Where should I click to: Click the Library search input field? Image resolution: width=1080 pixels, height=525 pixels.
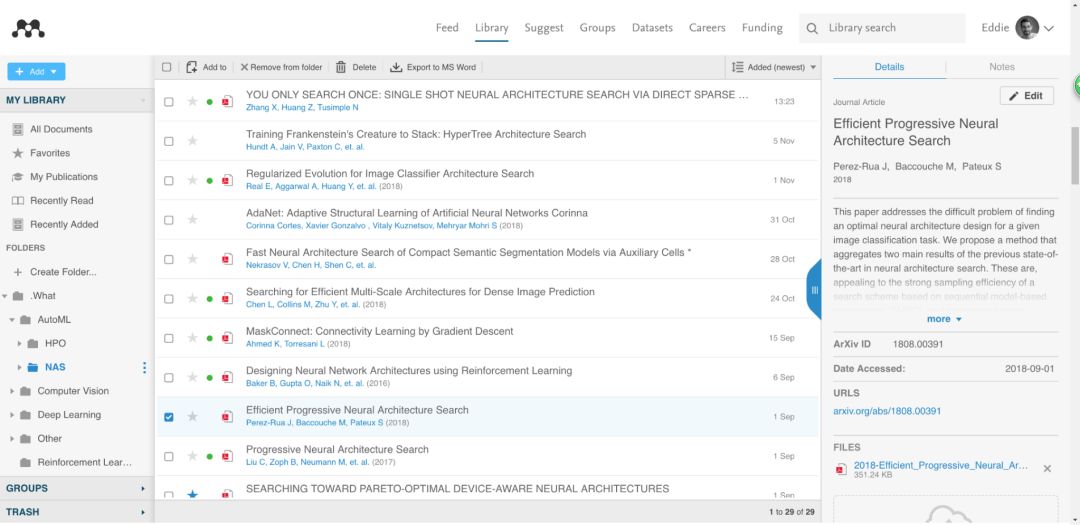[878, 28]
